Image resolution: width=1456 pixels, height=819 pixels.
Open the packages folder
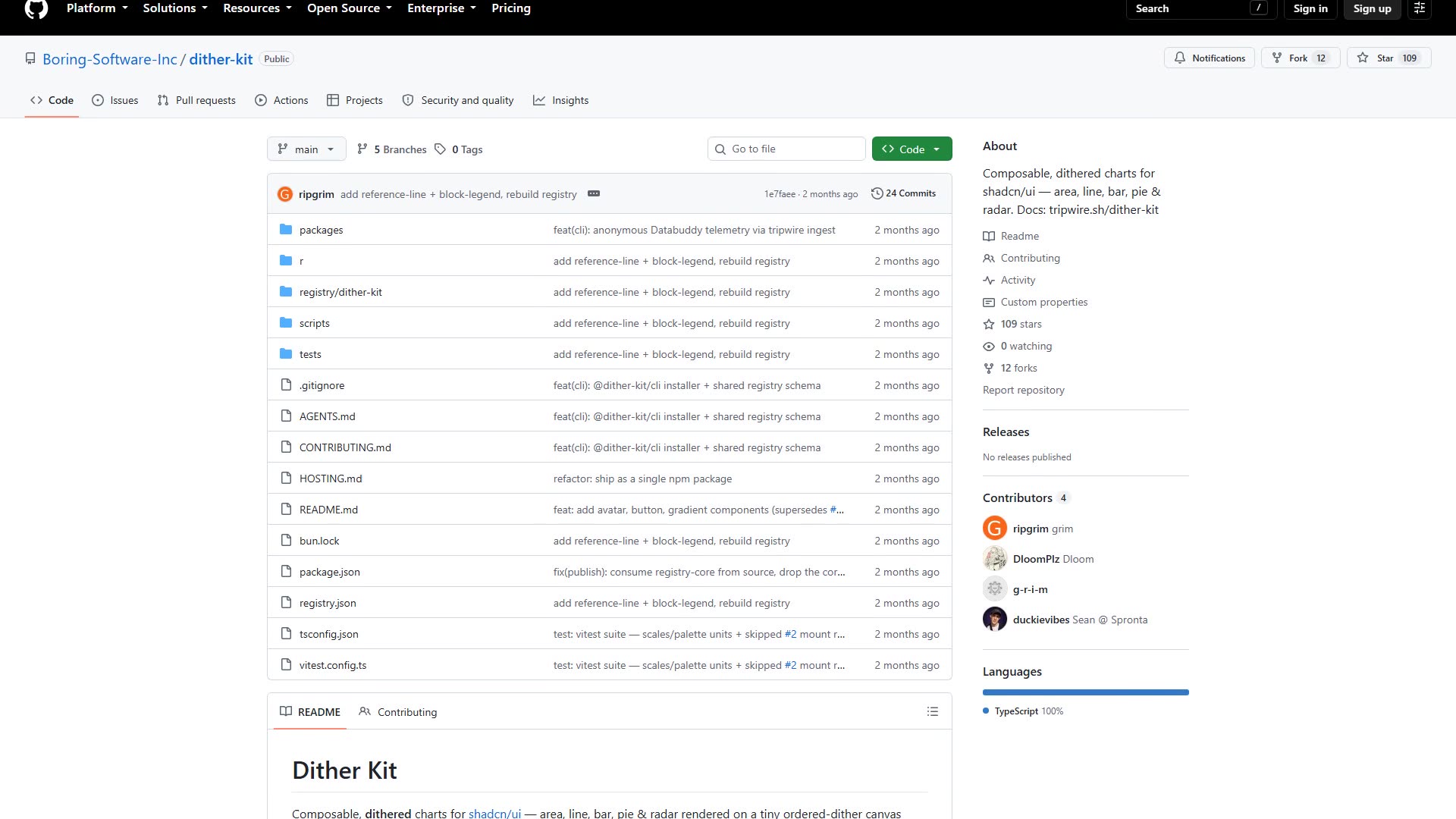321,230
